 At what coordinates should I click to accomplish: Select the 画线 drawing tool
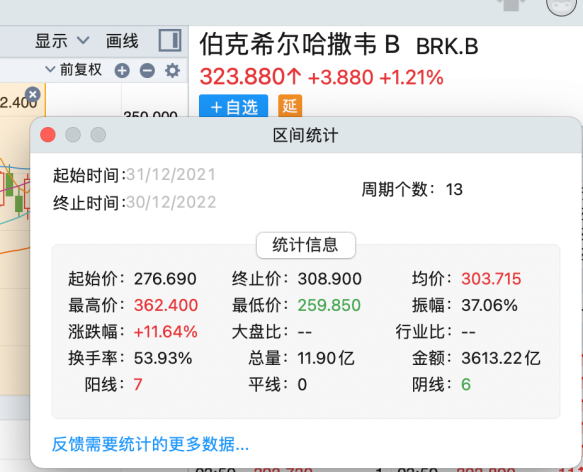pyautogui.click(x=122, y=41)
